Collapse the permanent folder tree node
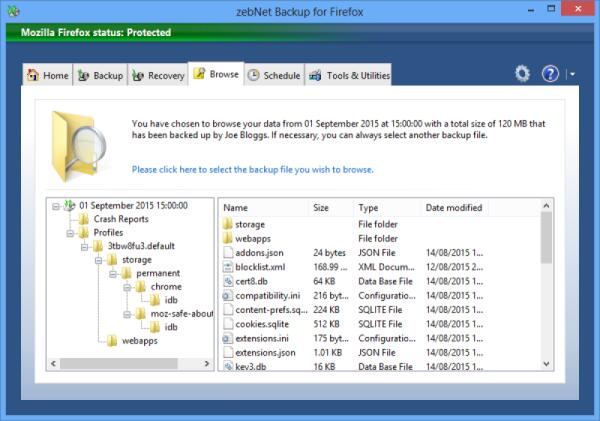 113,273
